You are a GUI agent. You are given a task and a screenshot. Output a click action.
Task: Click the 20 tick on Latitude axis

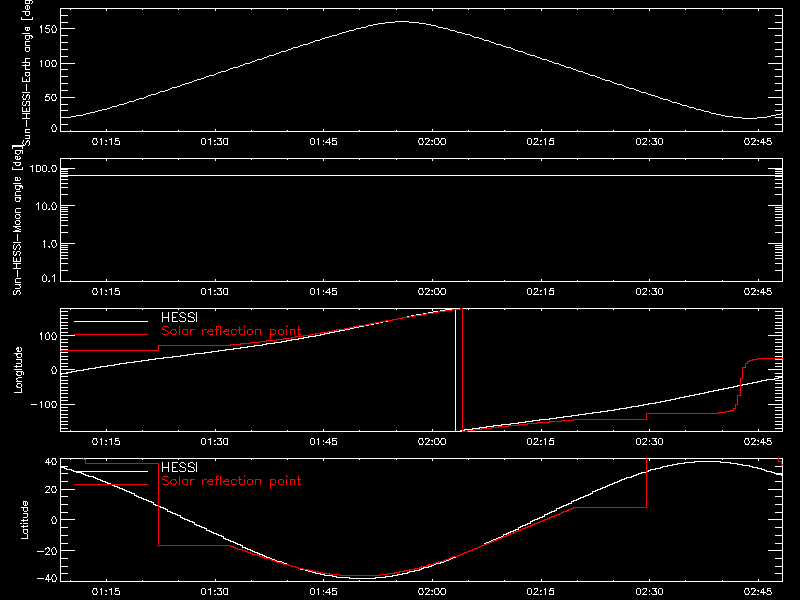[51, 490]
